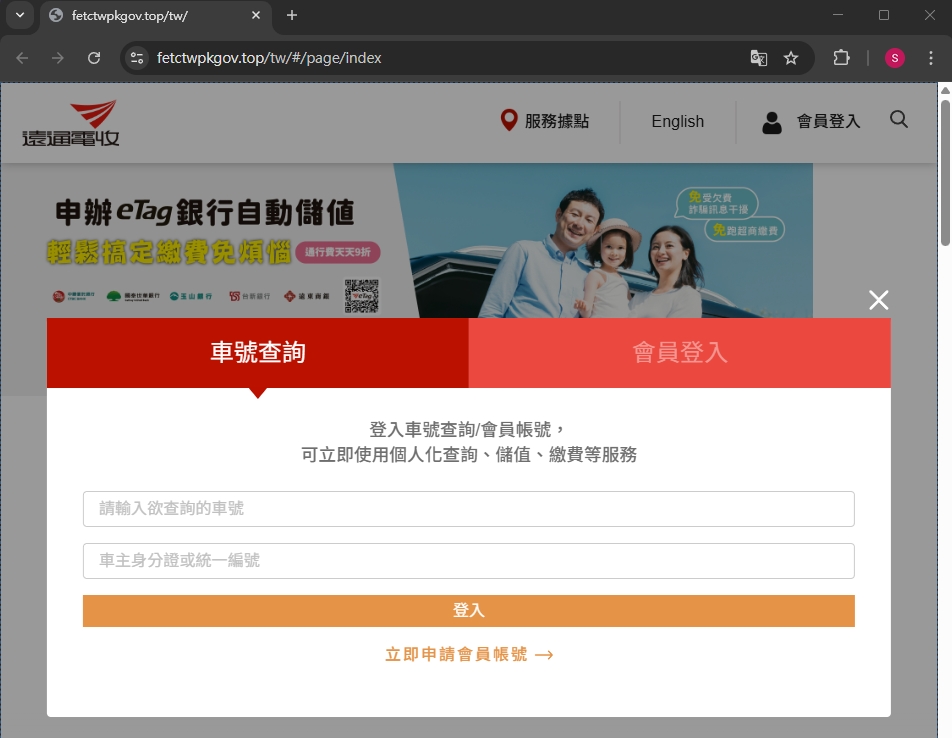Click the page vertical scrollbar thumb
The height and width of the screenshot is (738, 952).
click(x=945, y=173)
